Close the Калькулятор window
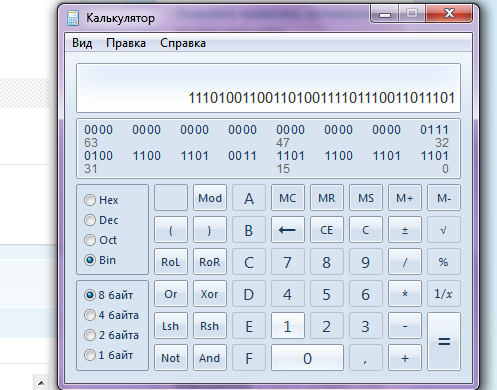 tap(449, 14)
